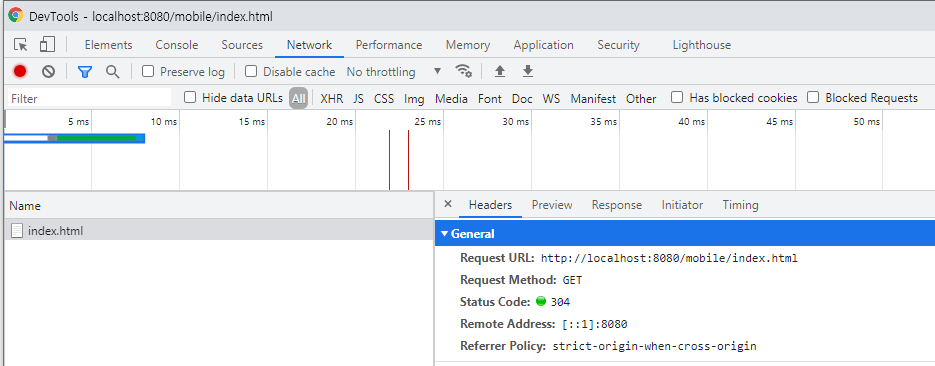Filter requests by Doc
Viewport: 935px width, 366px height.
coord(522,98)
